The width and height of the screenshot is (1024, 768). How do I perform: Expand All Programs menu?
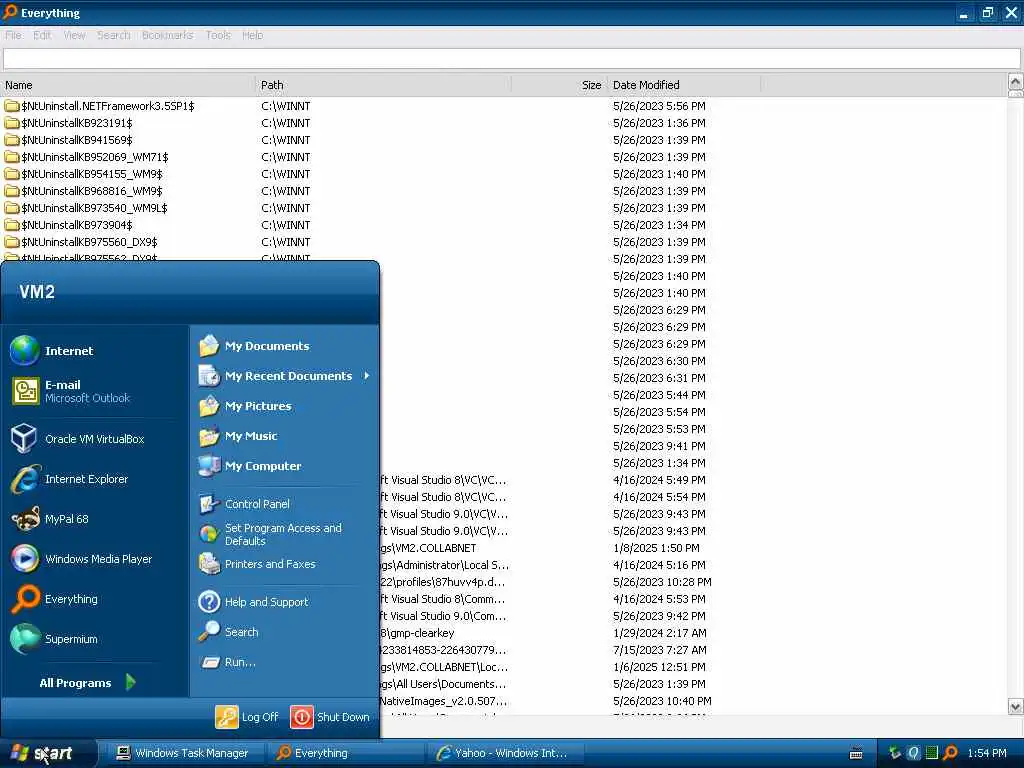tap(88, 683)
